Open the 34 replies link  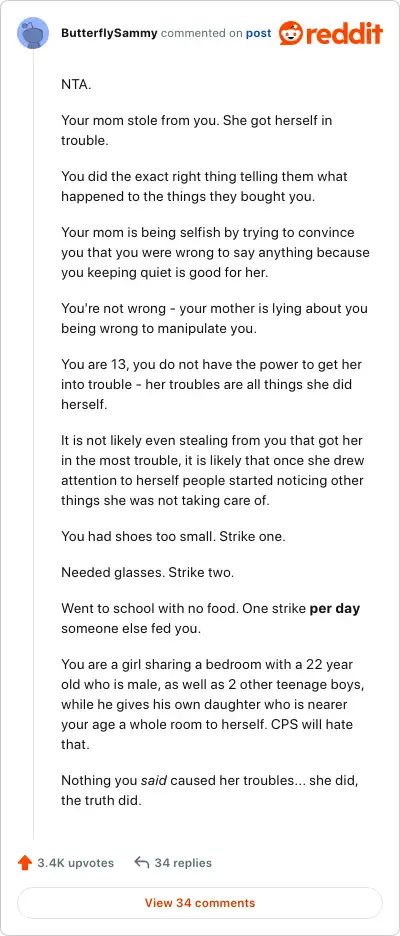tap(183, 863)
